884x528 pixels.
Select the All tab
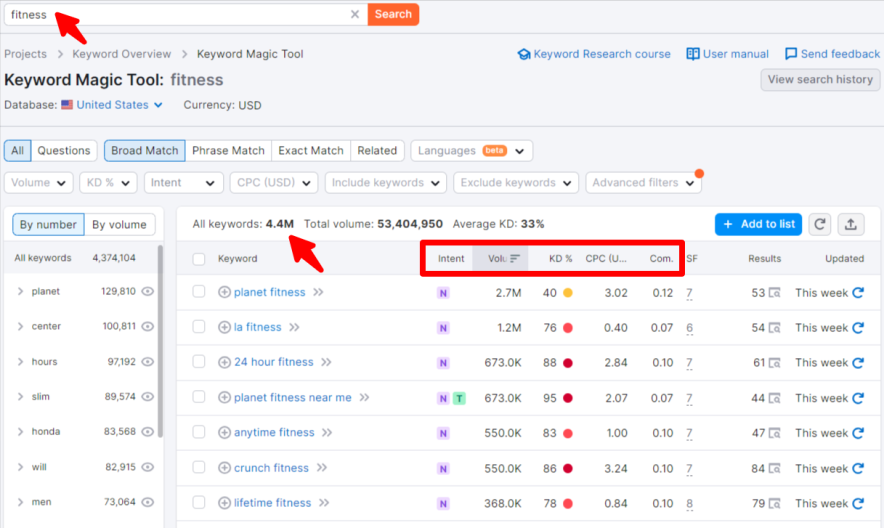[x=17, y=150]
